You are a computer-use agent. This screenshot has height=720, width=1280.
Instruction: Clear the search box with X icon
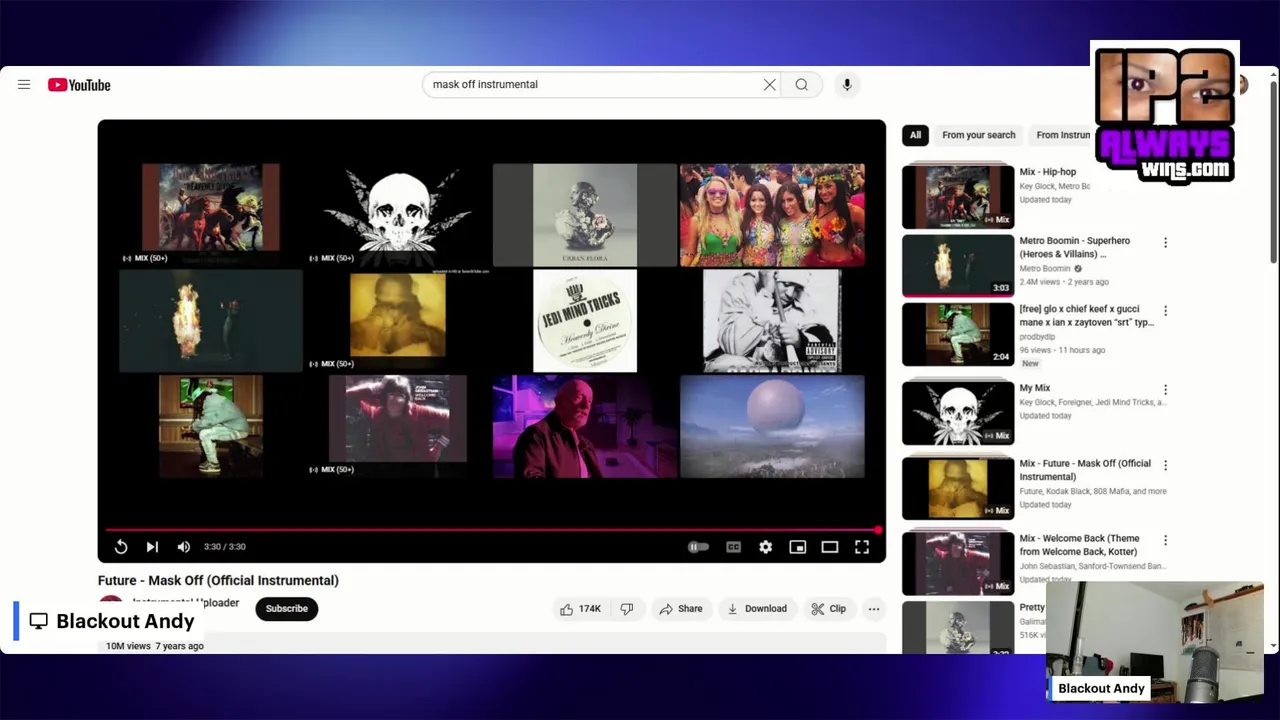coord(770,85)
